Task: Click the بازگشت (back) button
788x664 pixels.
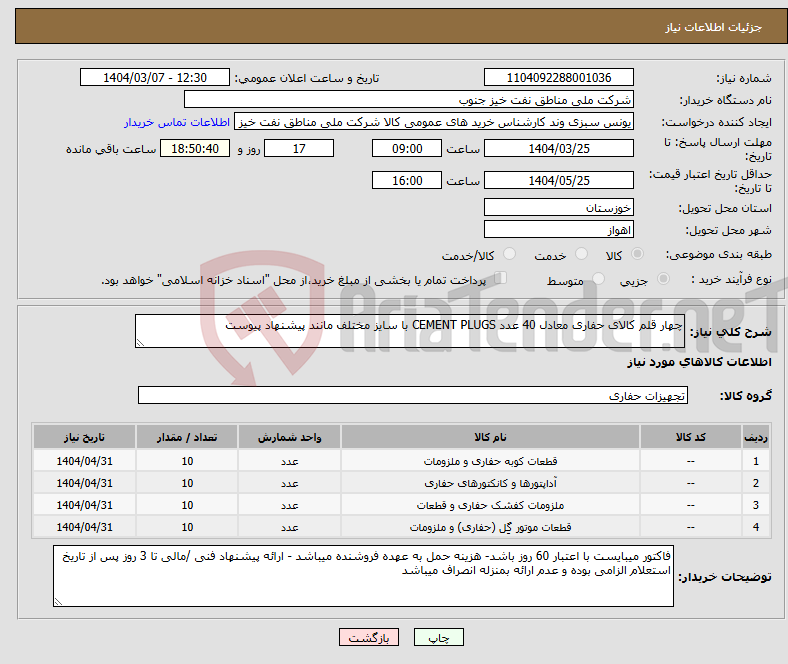Action: point(369,638)
